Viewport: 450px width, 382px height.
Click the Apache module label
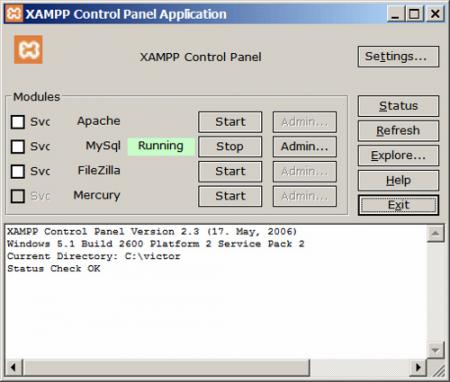coord(99,121)
